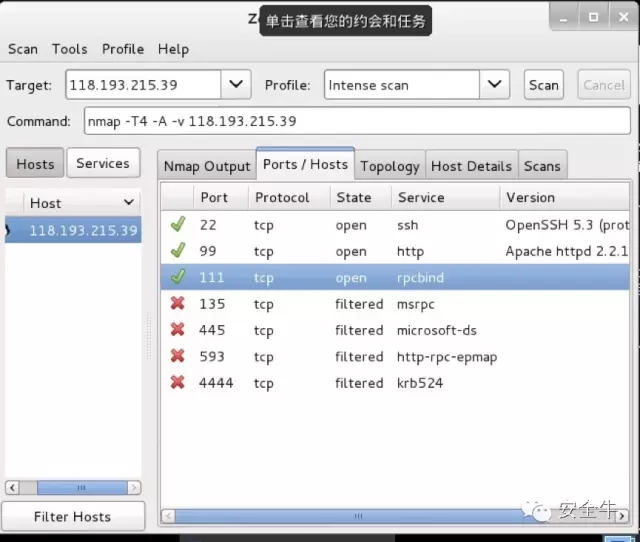Toggle the Services view button
This screenshot has width=640, height=542.
pos(103,163)
